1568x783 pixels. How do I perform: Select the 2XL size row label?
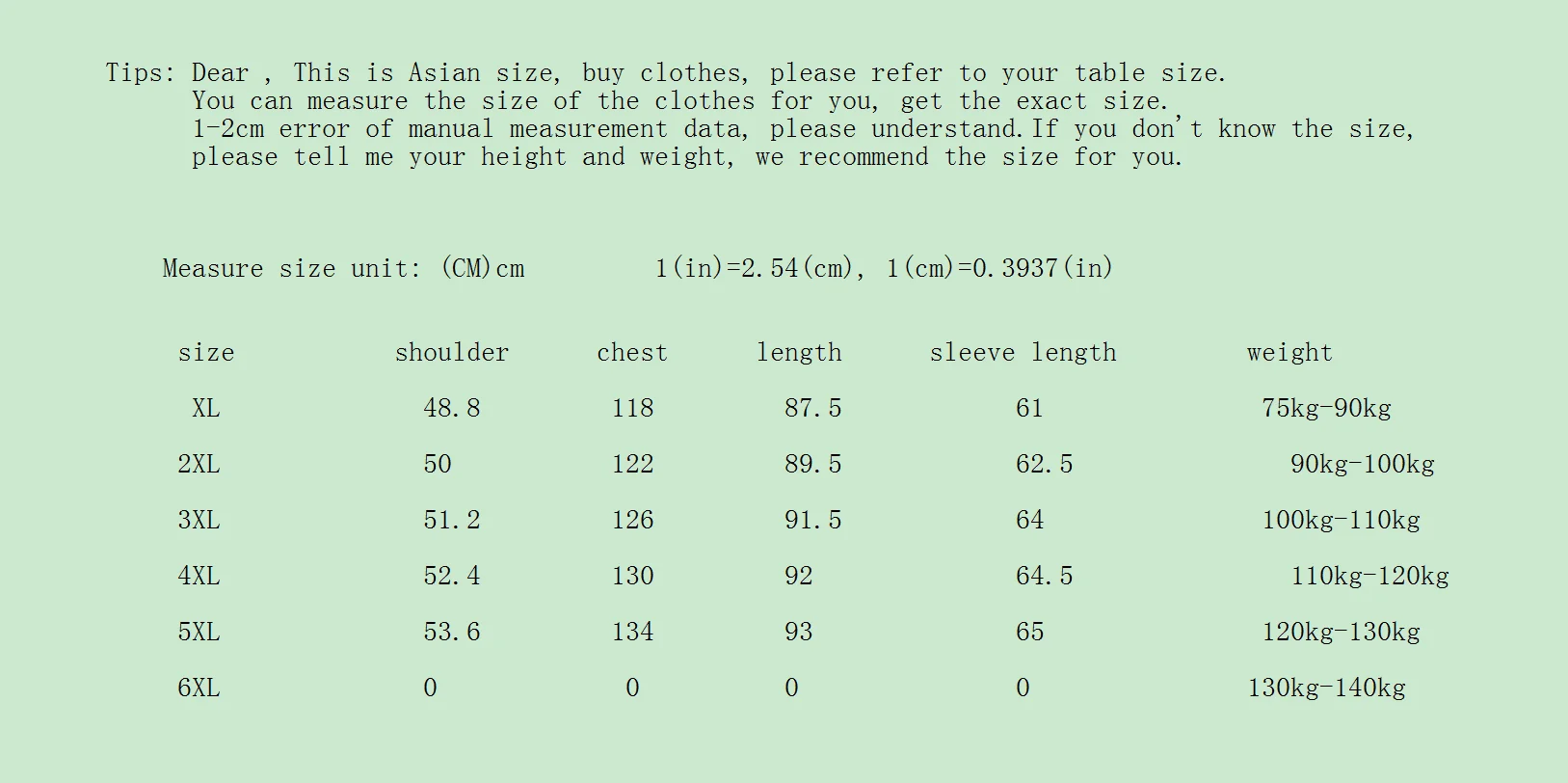coord(199,464)
